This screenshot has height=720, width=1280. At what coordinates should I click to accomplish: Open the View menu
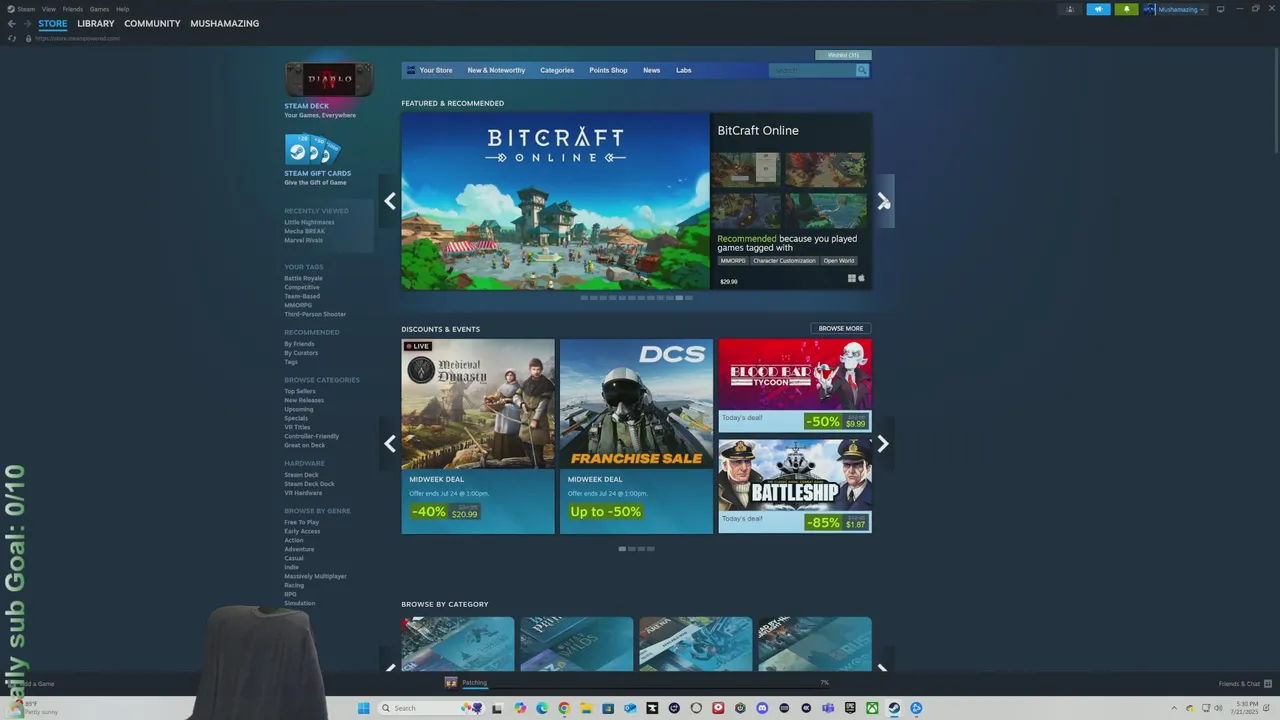48,9
